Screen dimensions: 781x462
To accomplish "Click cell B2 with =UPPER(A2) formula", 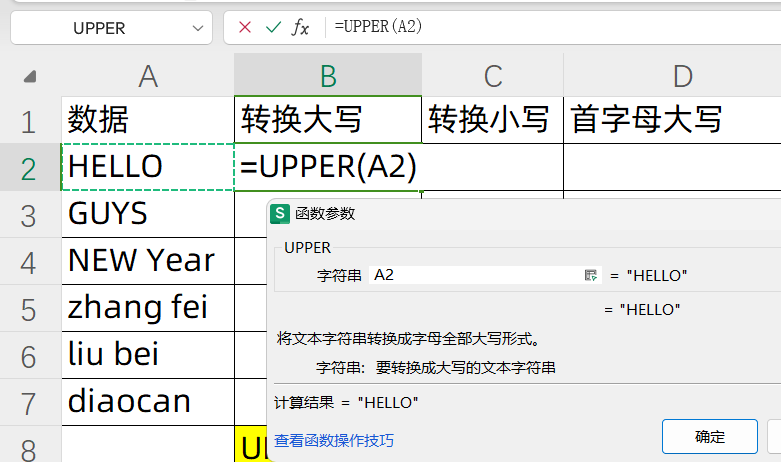I will tap(328, 167).
